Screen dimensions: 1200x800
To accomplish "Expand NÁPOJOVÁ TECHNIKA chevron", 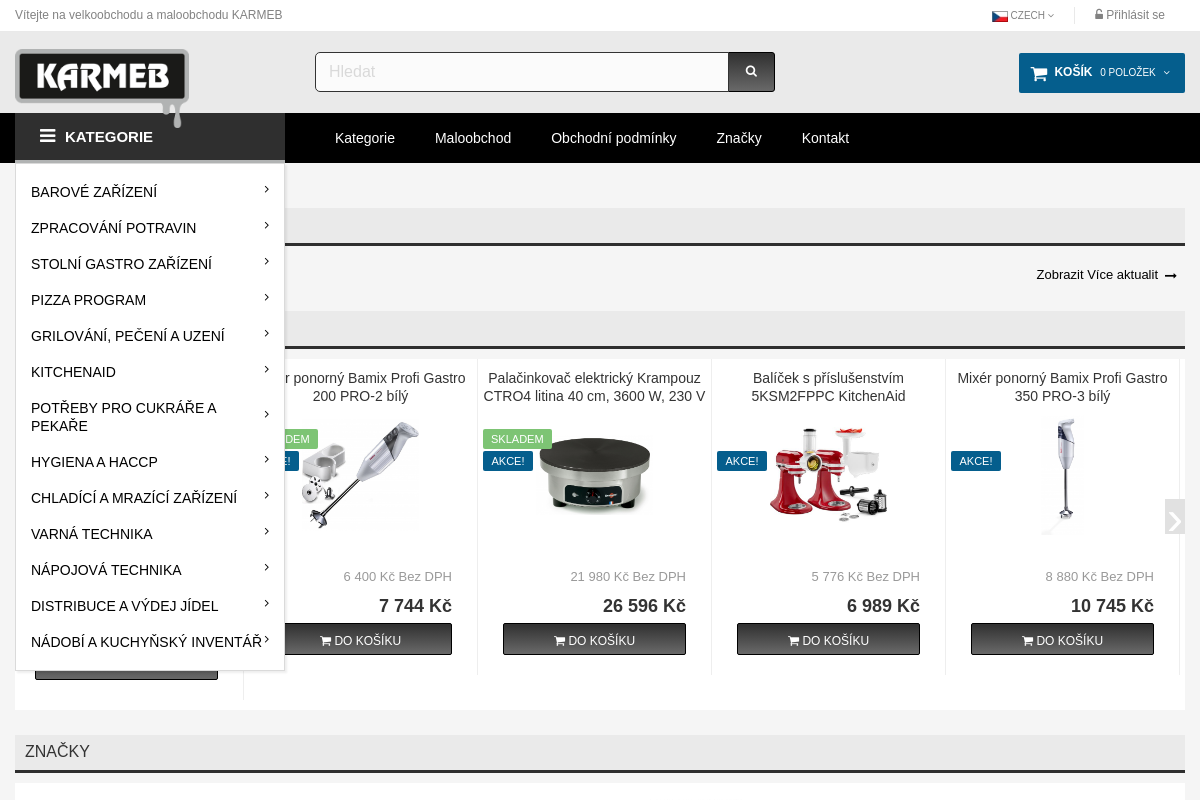I will coord(267,567).
